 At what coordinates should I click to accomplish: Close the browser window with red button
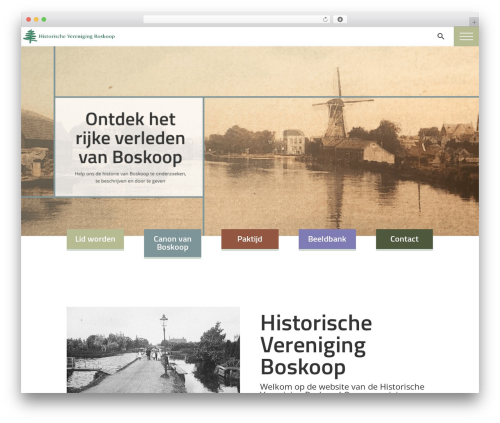pos(29,19)
